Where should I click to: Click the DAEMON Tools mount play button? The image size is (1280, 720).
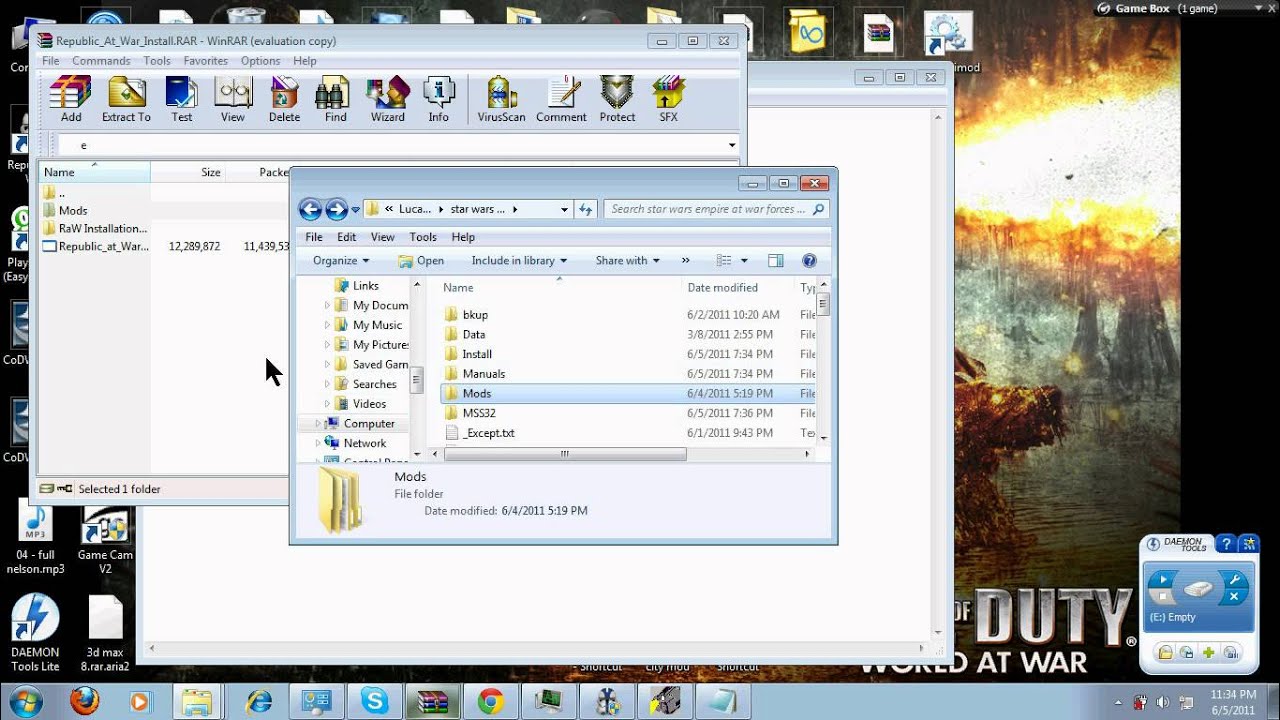(x=1163, y=580)
